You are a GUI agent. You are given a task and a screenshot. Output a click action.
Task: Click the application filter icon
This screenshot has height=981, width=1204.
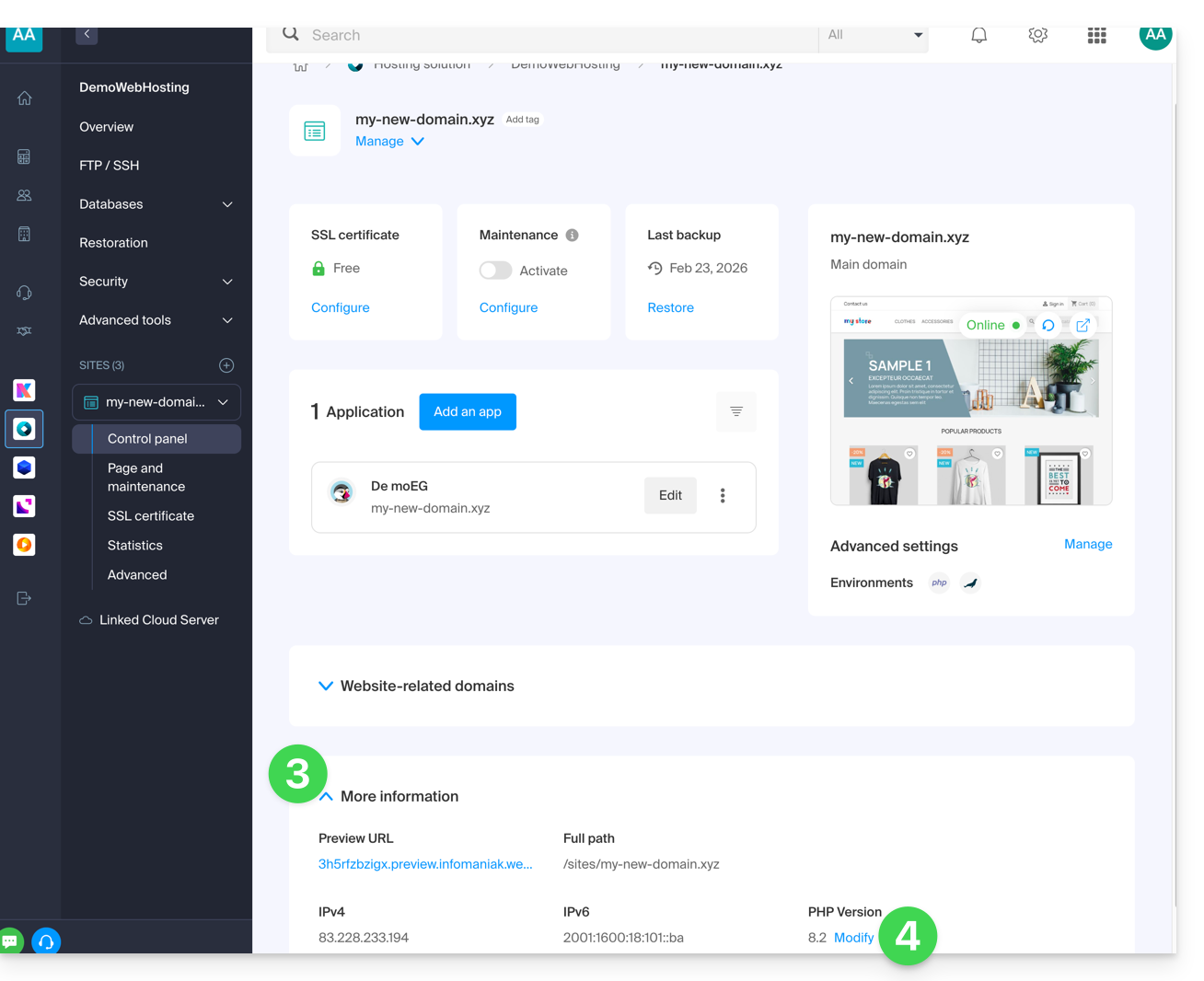coord(735,411)
